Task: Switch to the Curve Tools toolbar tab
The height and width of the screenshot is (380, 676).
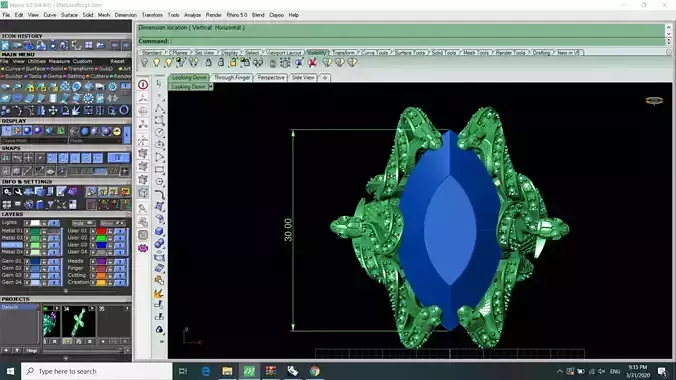Action: click(374, 53)
